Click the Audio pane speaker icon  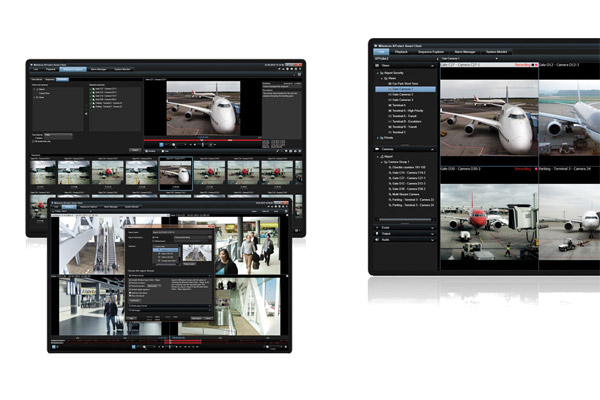pyautogui.click(x=377, y=240)
